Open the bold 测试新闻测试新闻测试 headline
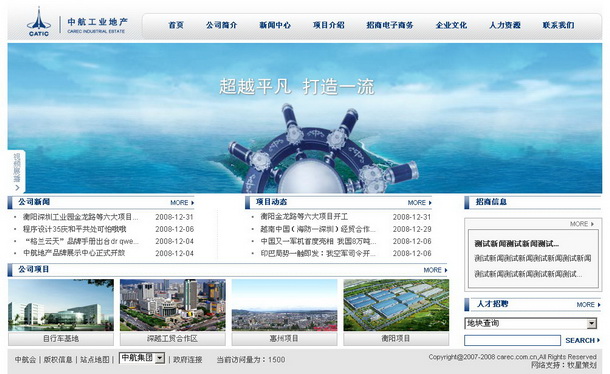The image size is (610, 374). (x=517, y=244)
